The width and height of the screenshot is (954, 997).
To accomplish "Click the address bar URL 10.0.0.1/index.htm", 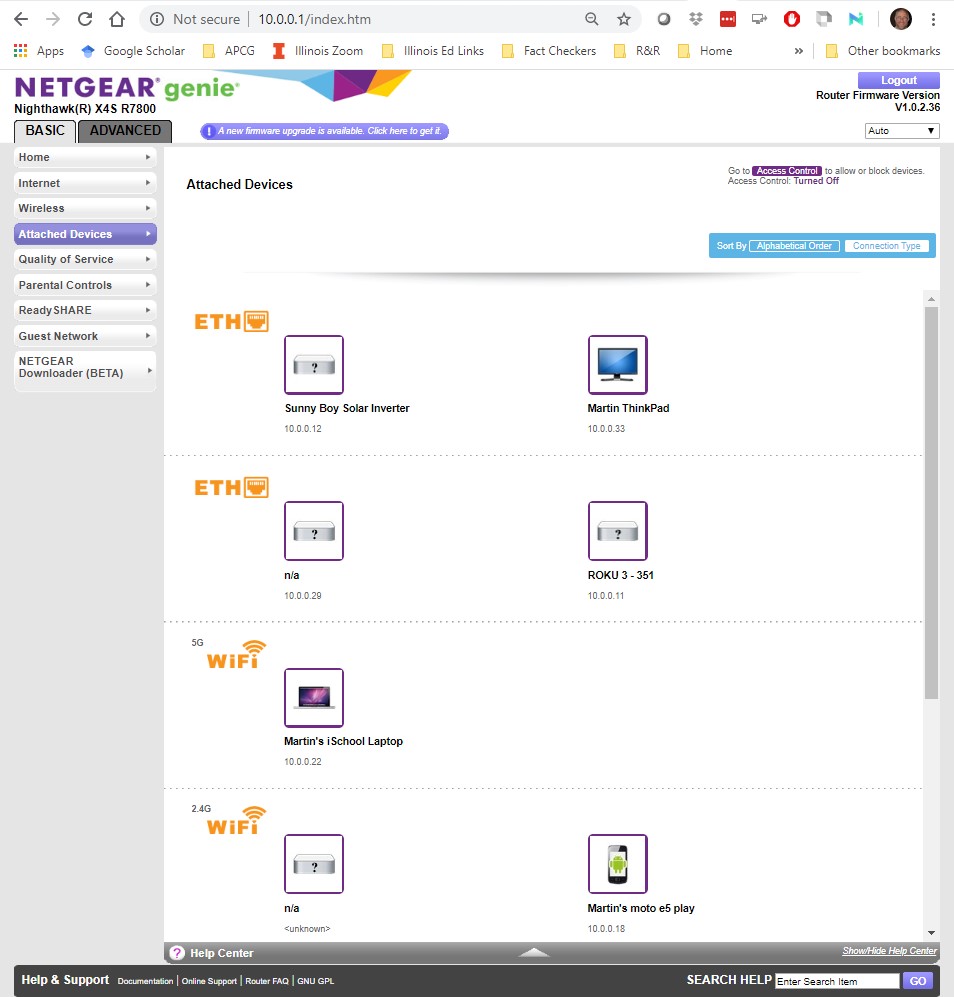I will (314, 19).
